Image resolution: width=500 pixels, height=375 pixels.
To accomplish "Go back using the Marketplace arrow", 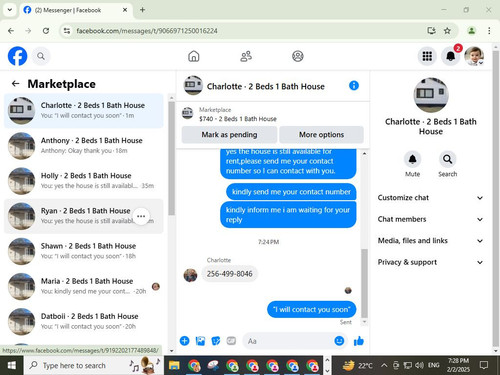I will point(15,84).
